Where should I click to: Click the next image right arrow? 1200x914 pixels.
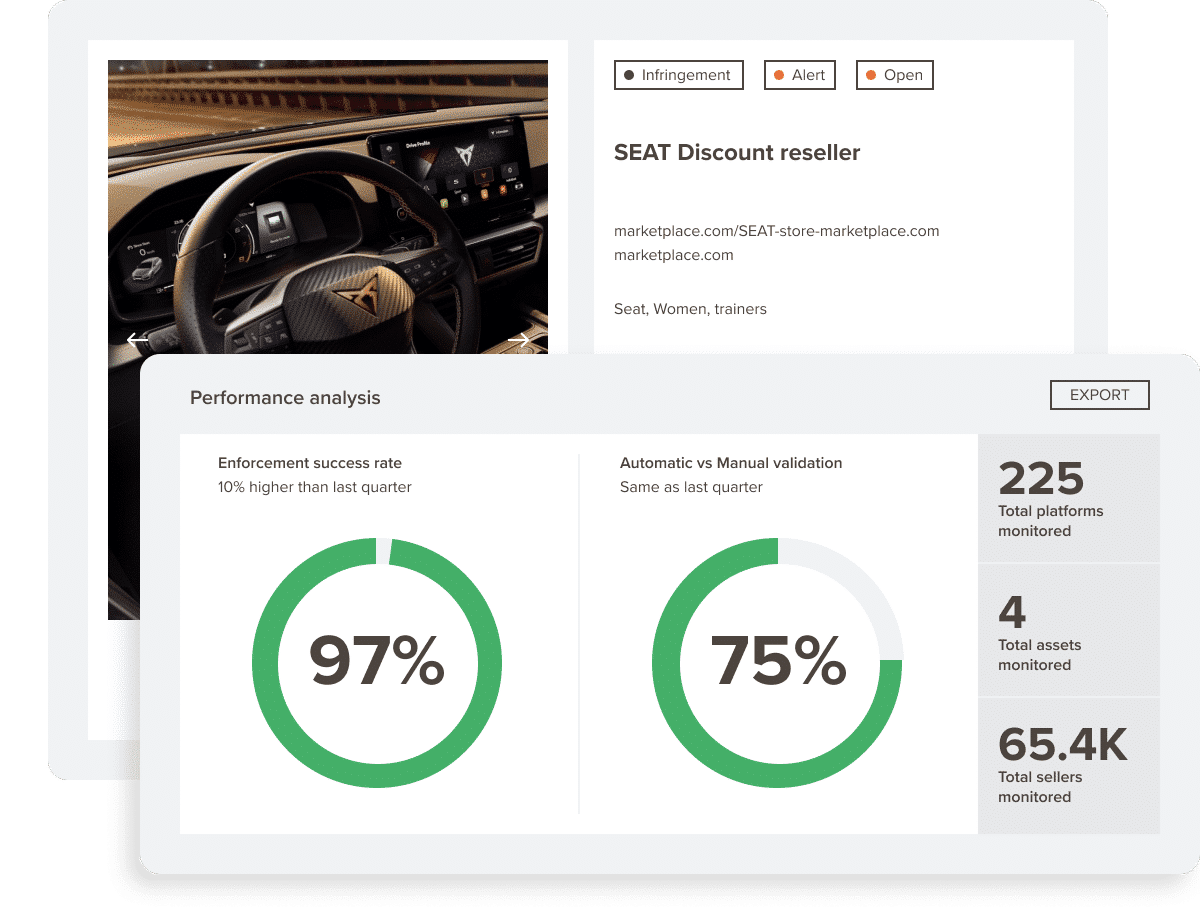tap(519, 340)
